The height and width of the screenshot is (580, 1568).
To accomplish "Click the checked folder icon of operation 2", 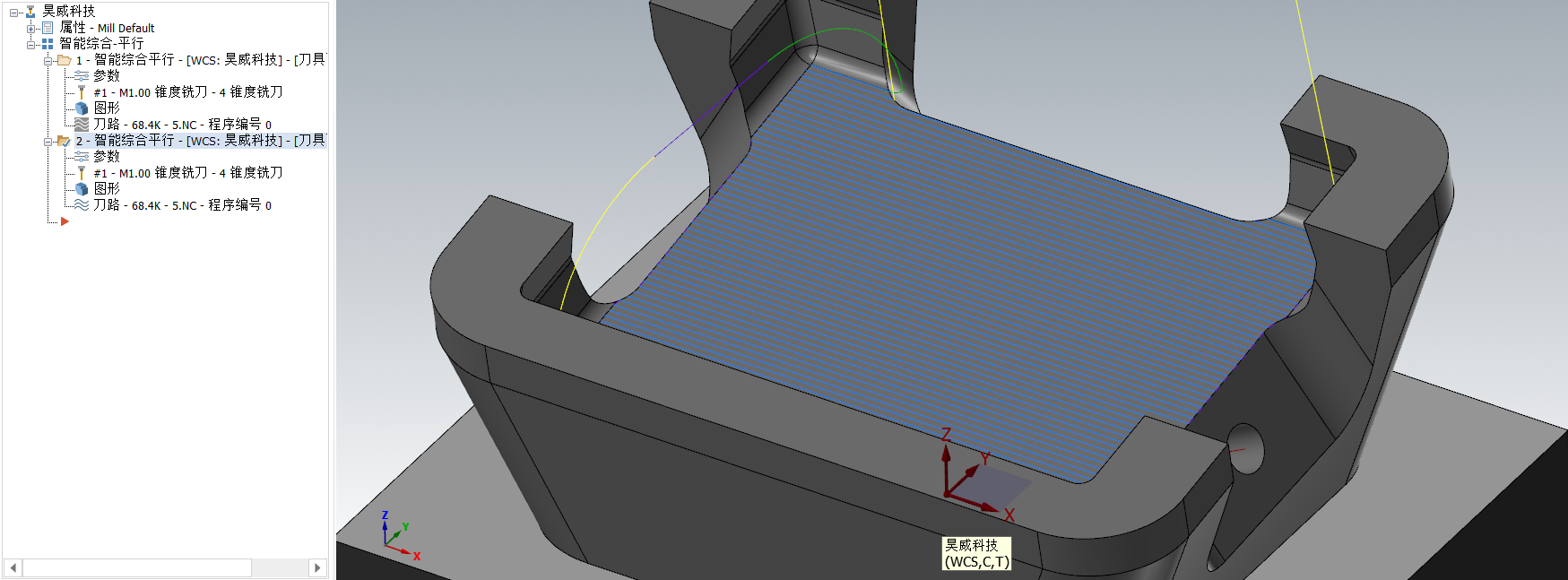I will coord(64,141).
